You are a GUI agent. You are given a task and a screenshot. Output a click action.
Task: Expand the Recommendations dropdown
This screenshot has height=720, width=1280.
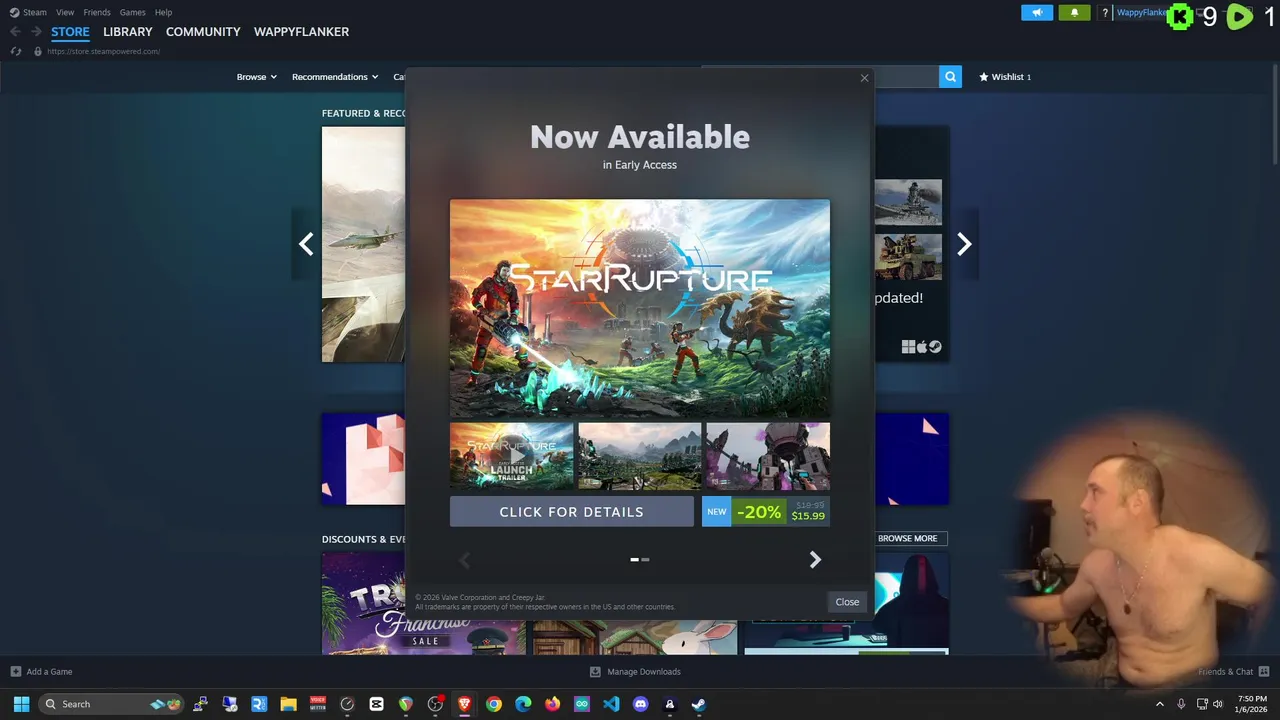pos(335,77)
